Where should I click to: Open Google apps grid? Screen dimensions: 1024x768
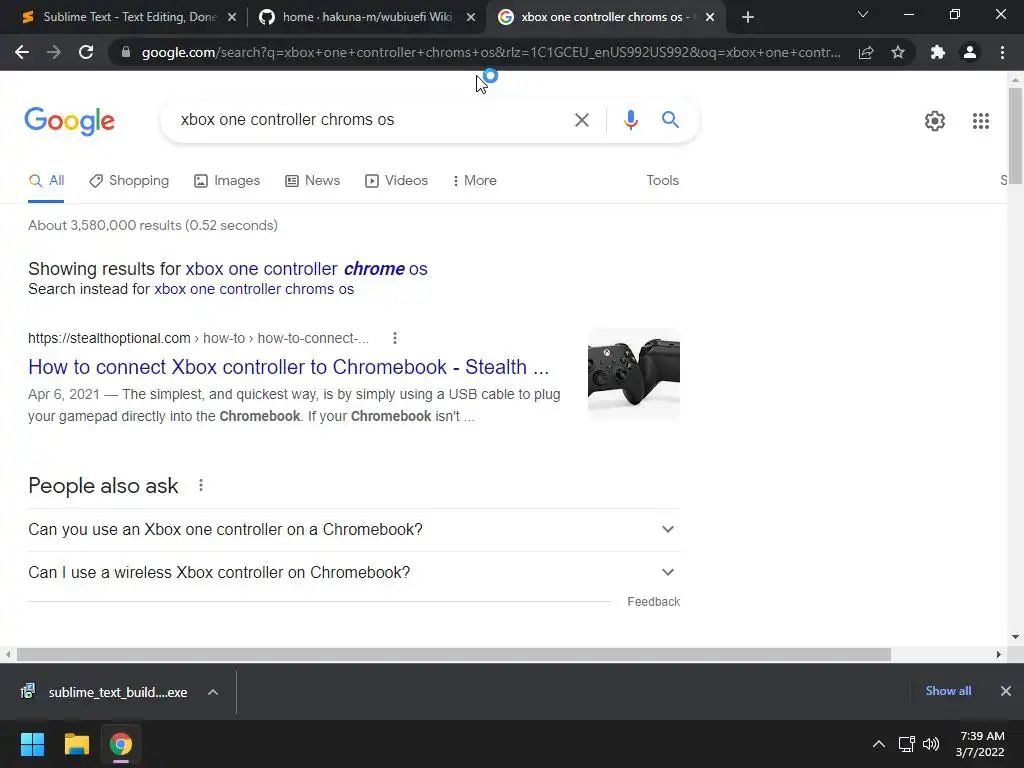(981, 121)
